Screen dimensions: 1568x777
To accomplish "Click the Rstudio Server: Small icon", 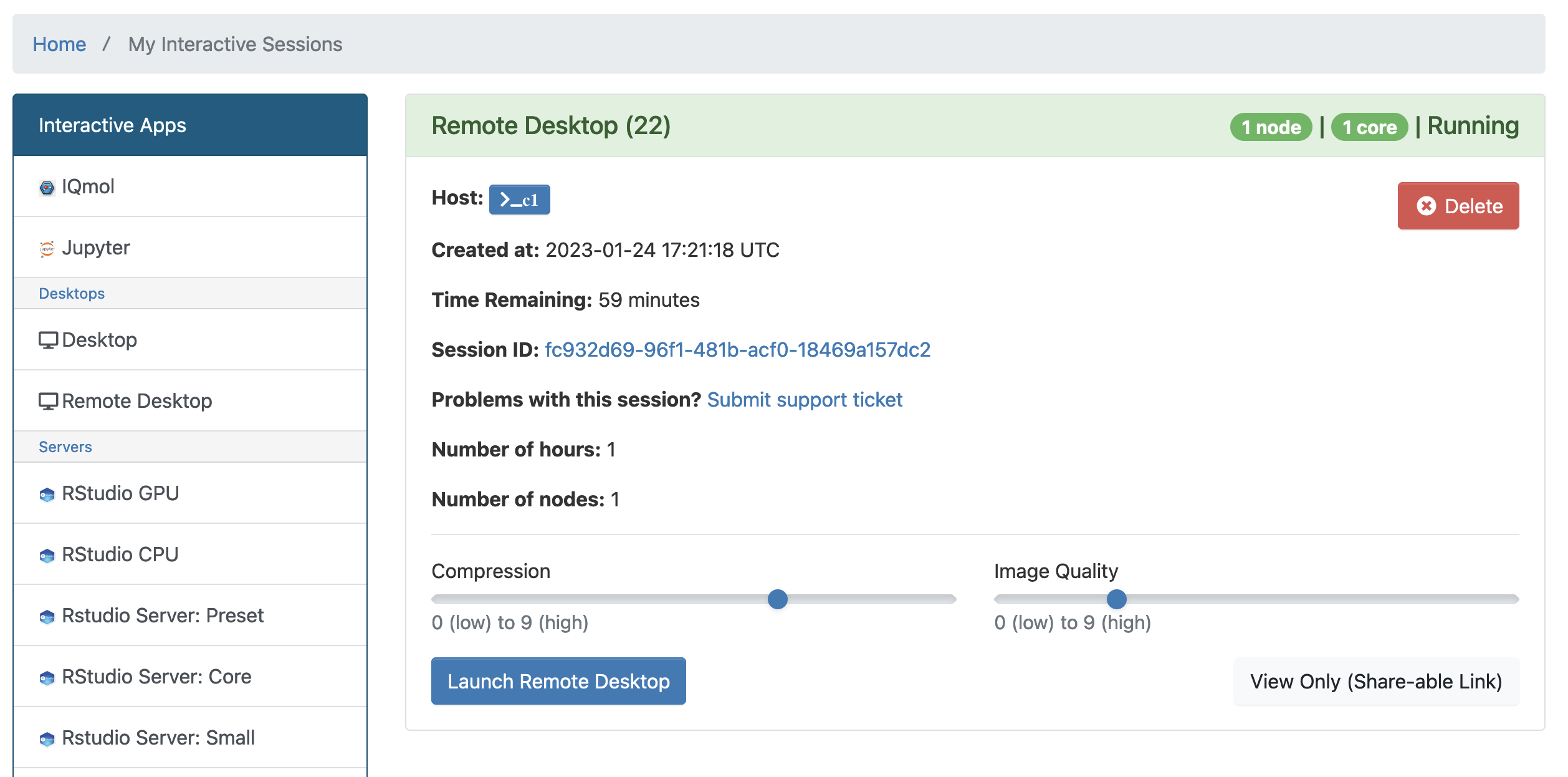I will [47, 739].
